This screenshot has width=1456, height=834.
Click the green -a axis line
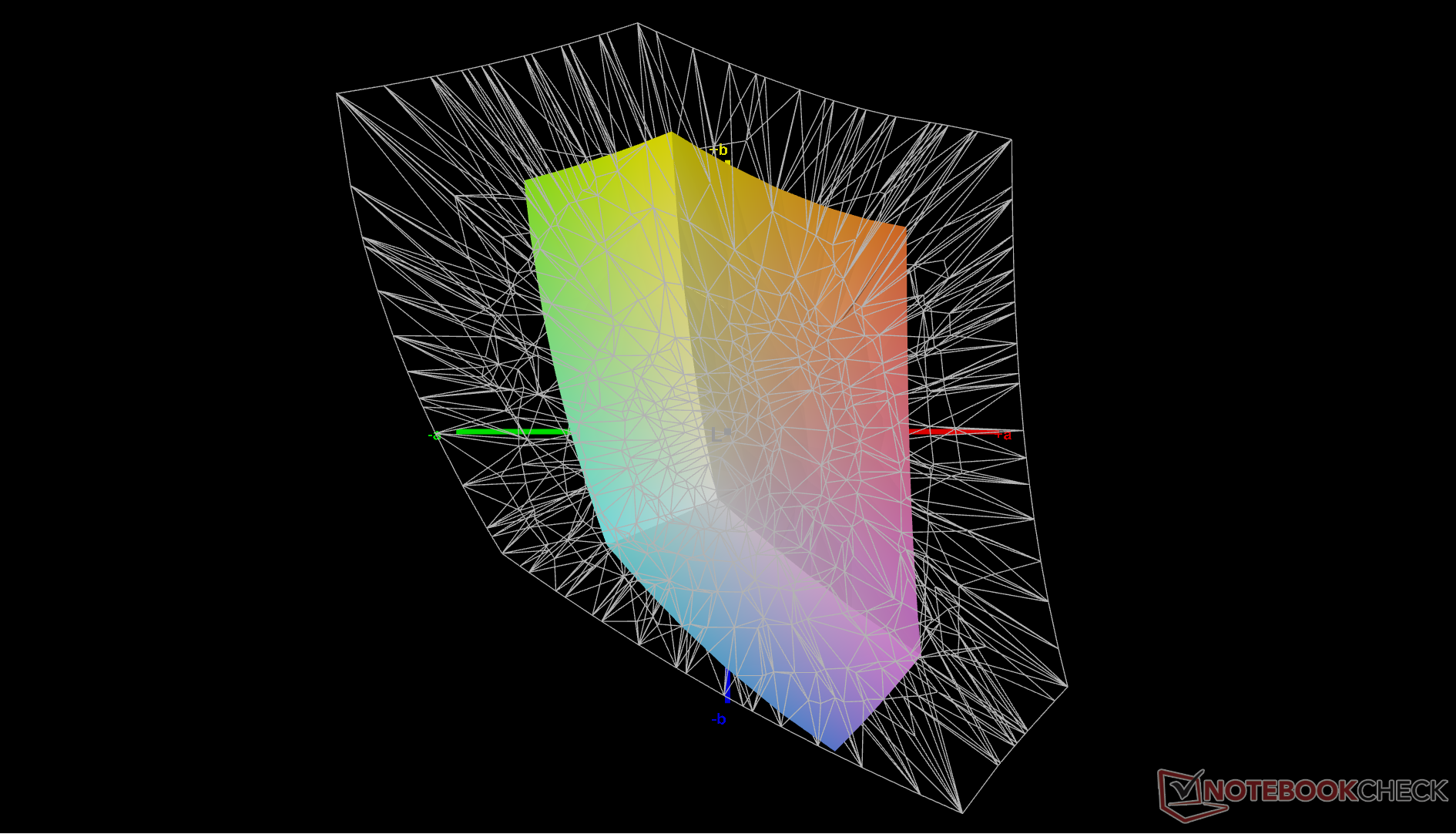pos(508,432)
